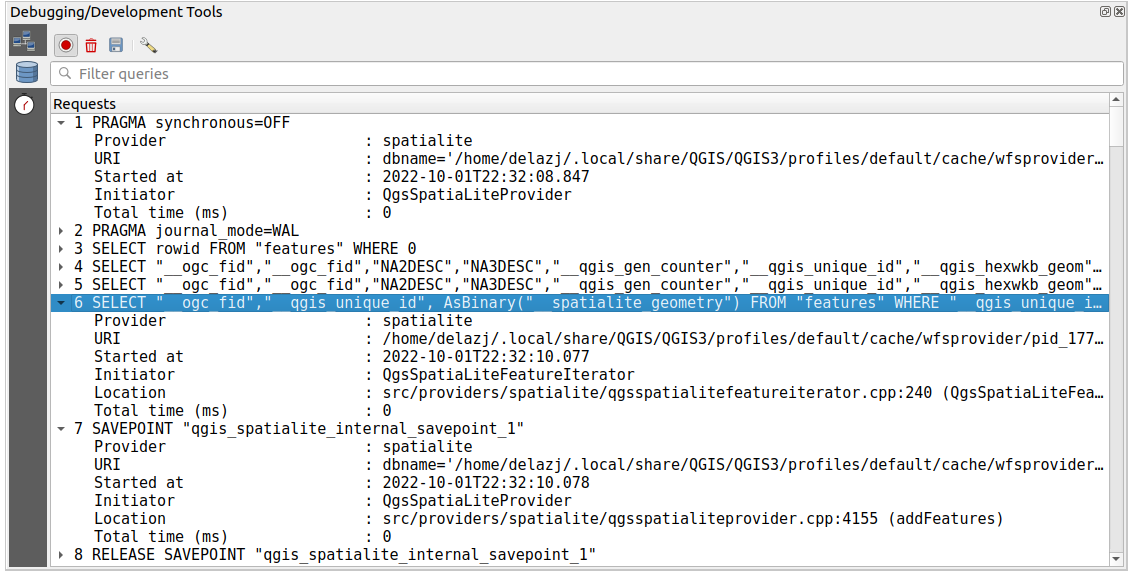The image size is (1133, 580).
Task: Select the highlighted SELECT AsBinary query
Action: tap(400, 302)
